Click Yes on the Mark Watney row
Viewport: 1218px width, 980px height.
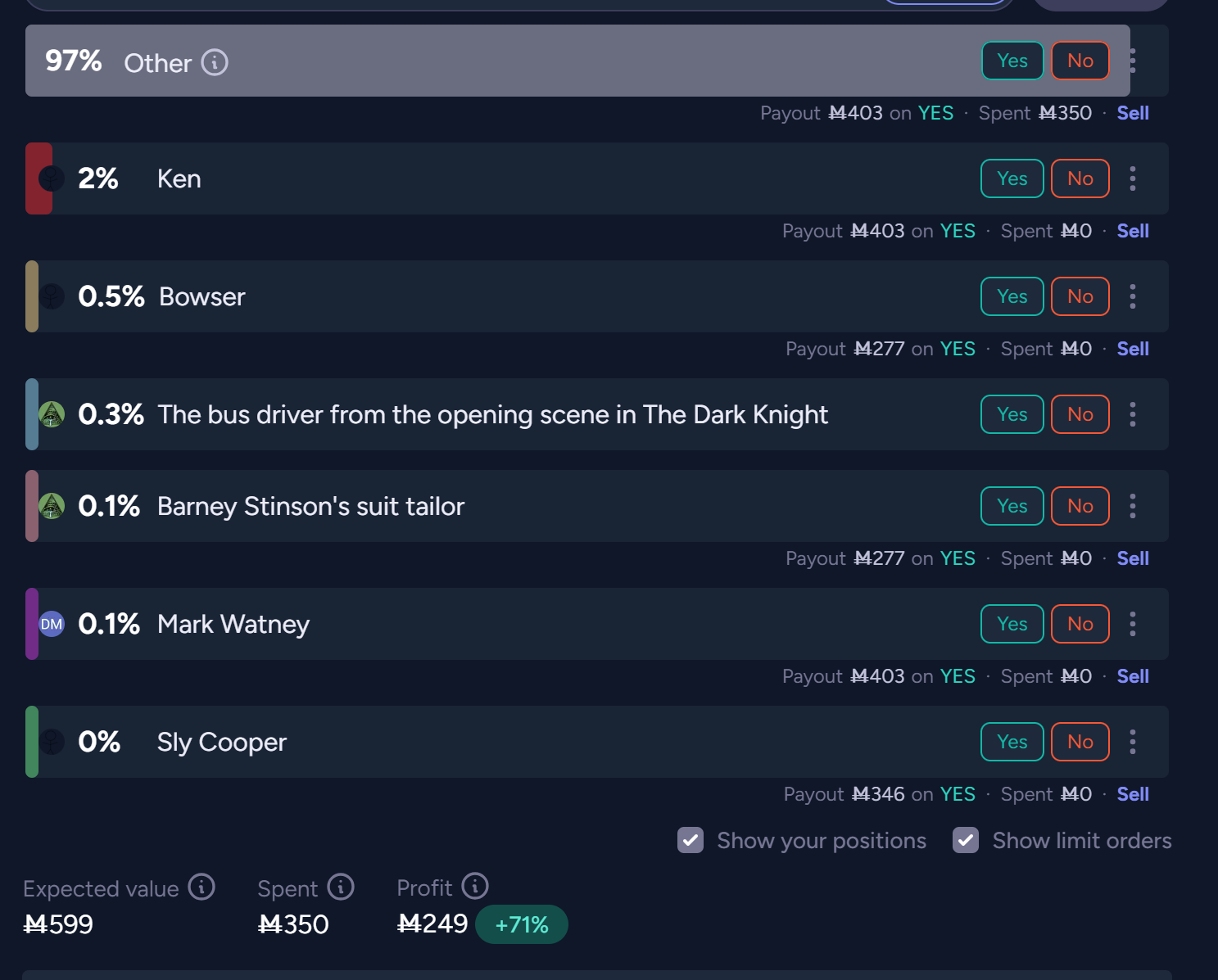[1012, 624]
